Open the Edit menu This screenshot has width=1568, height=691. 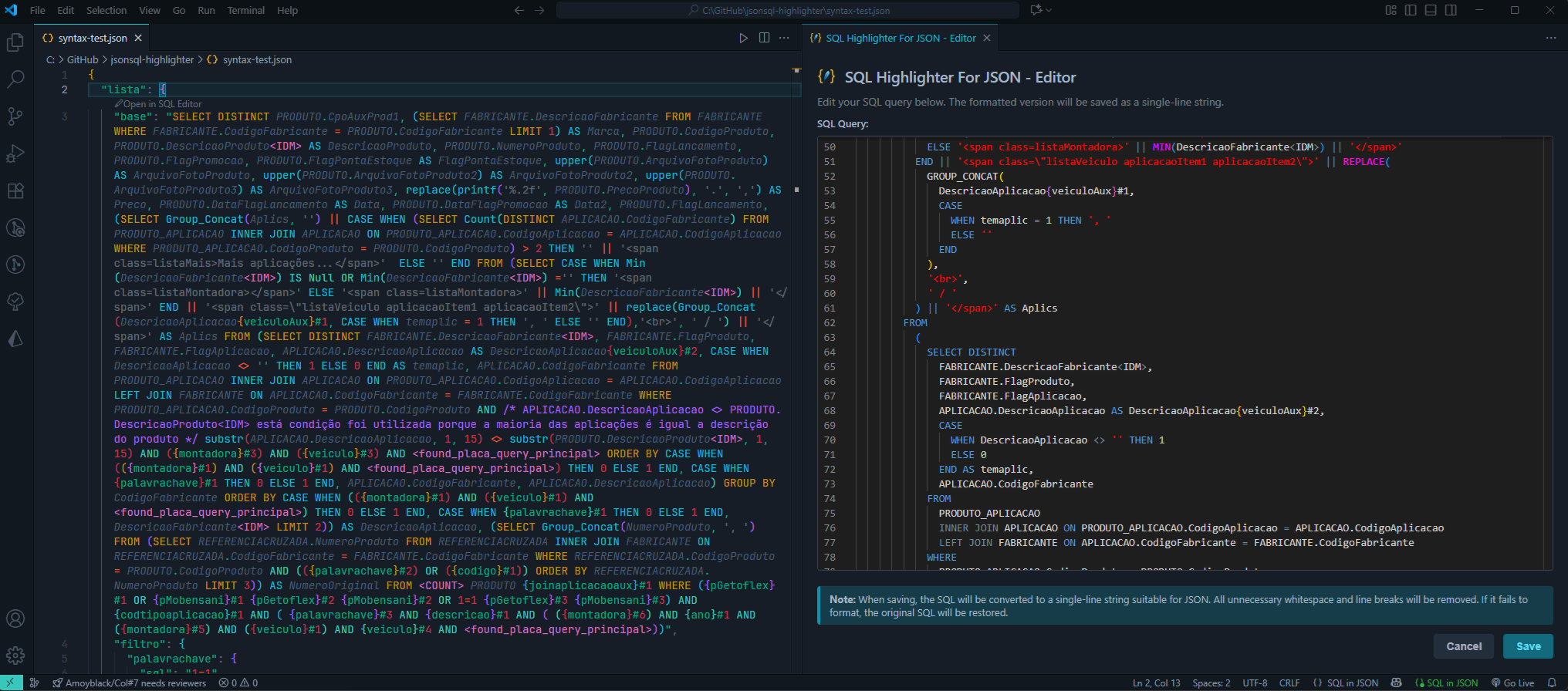(66, 10)
